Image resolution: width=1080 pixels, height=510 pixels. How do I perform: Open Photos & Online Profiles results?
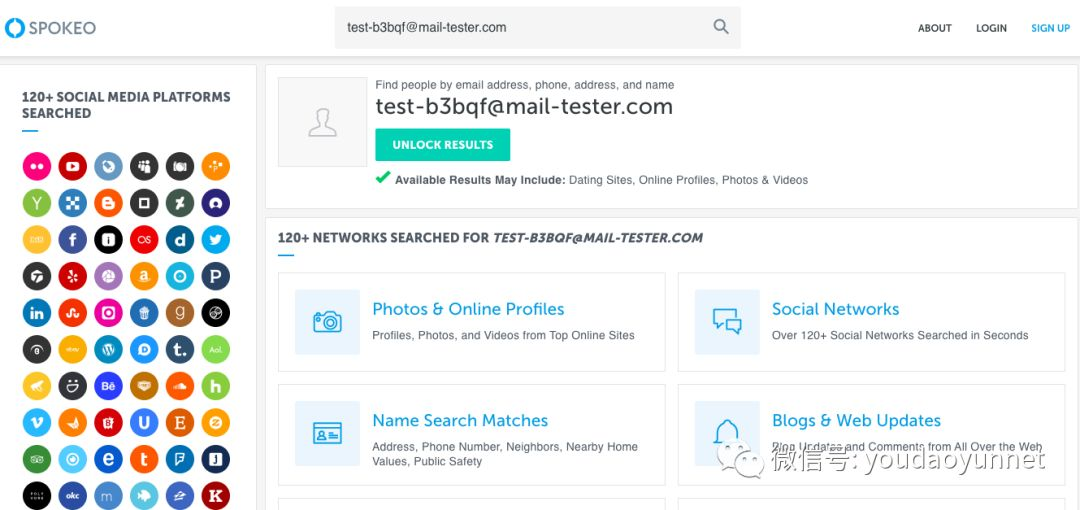472,322
